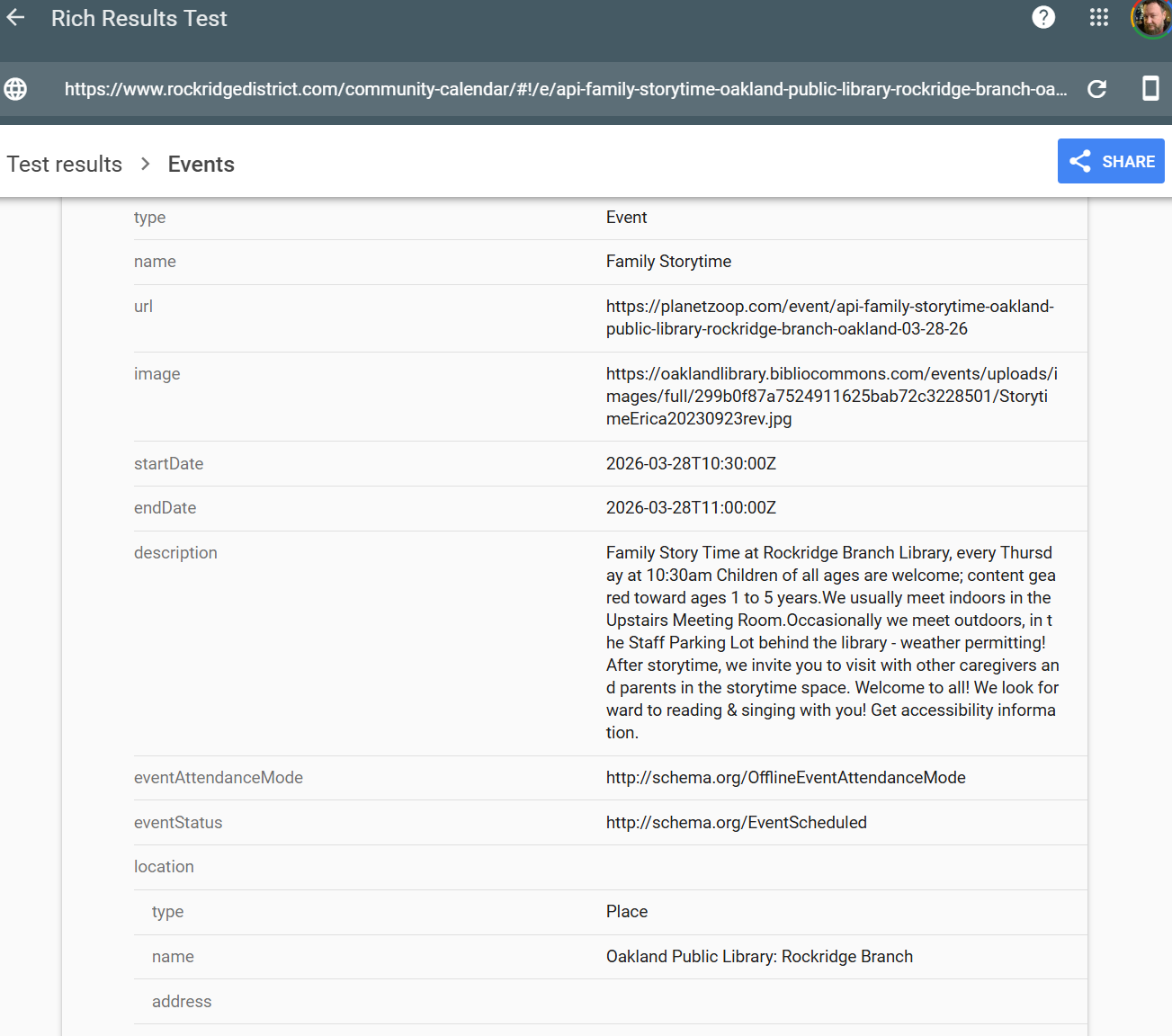
Task: Go back via the Test results breadcrumb
Action: 64,164
